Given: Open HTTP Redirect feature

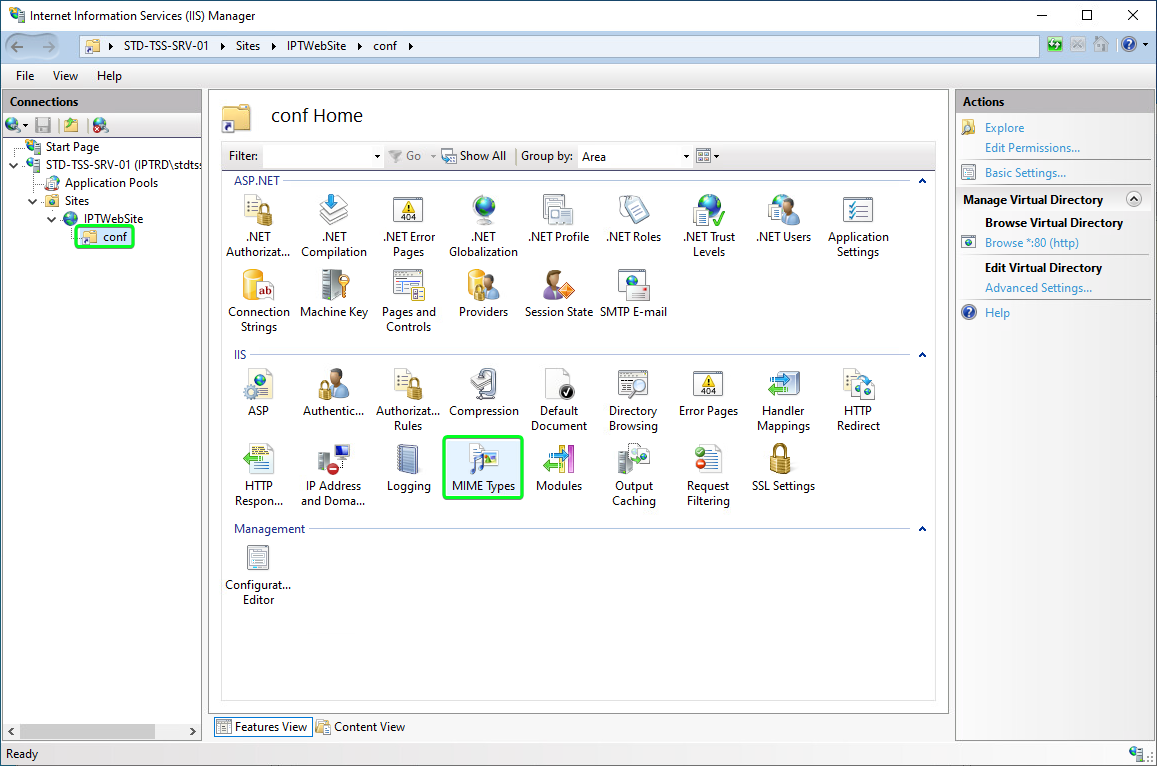Looking at the screenshot, I should [857, 401].
